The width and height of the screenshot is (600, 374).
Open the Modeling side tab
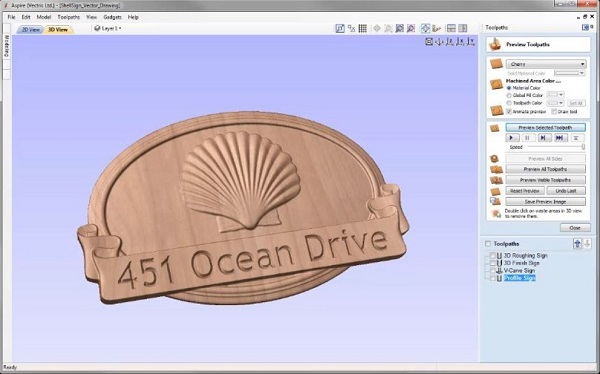[7, 47]
